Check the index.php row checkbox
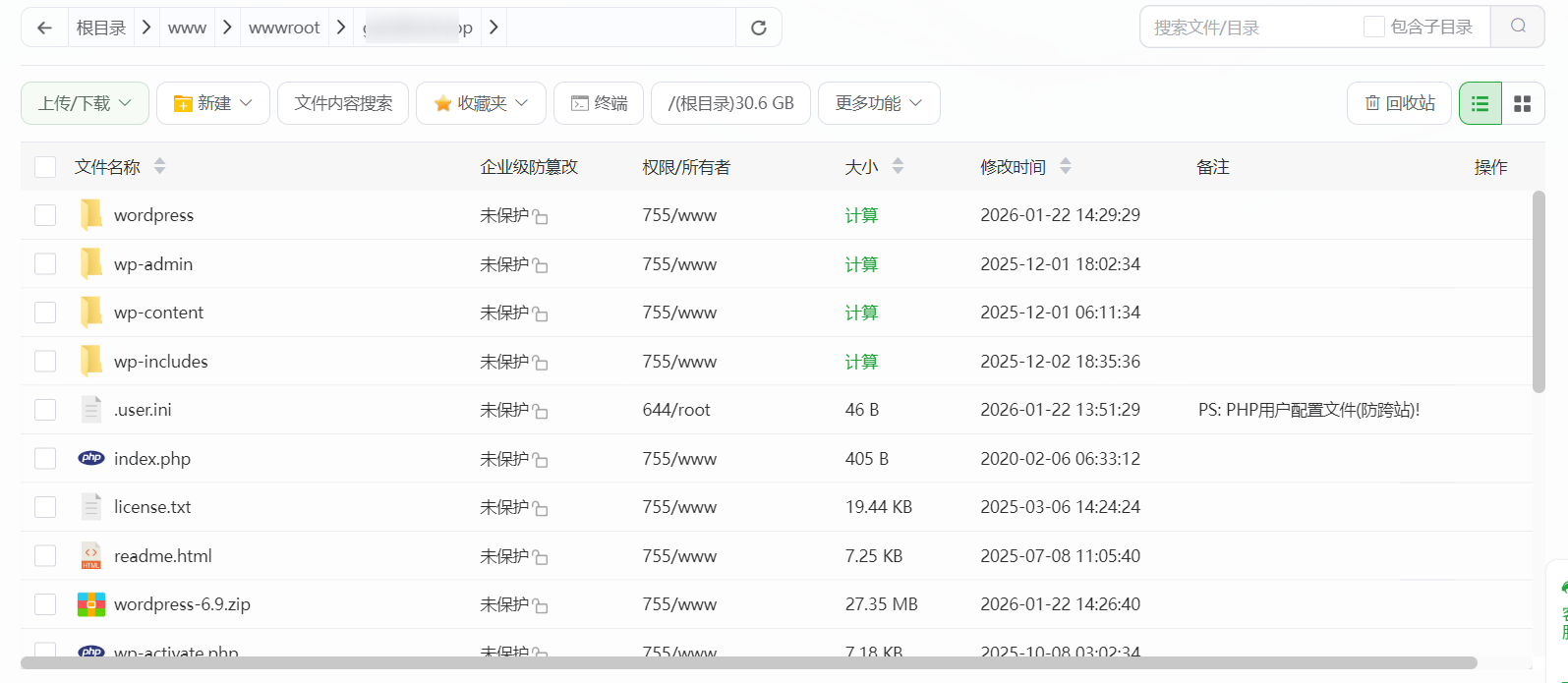The height and width of the screenshot is (683, 1568). [45, 458]
